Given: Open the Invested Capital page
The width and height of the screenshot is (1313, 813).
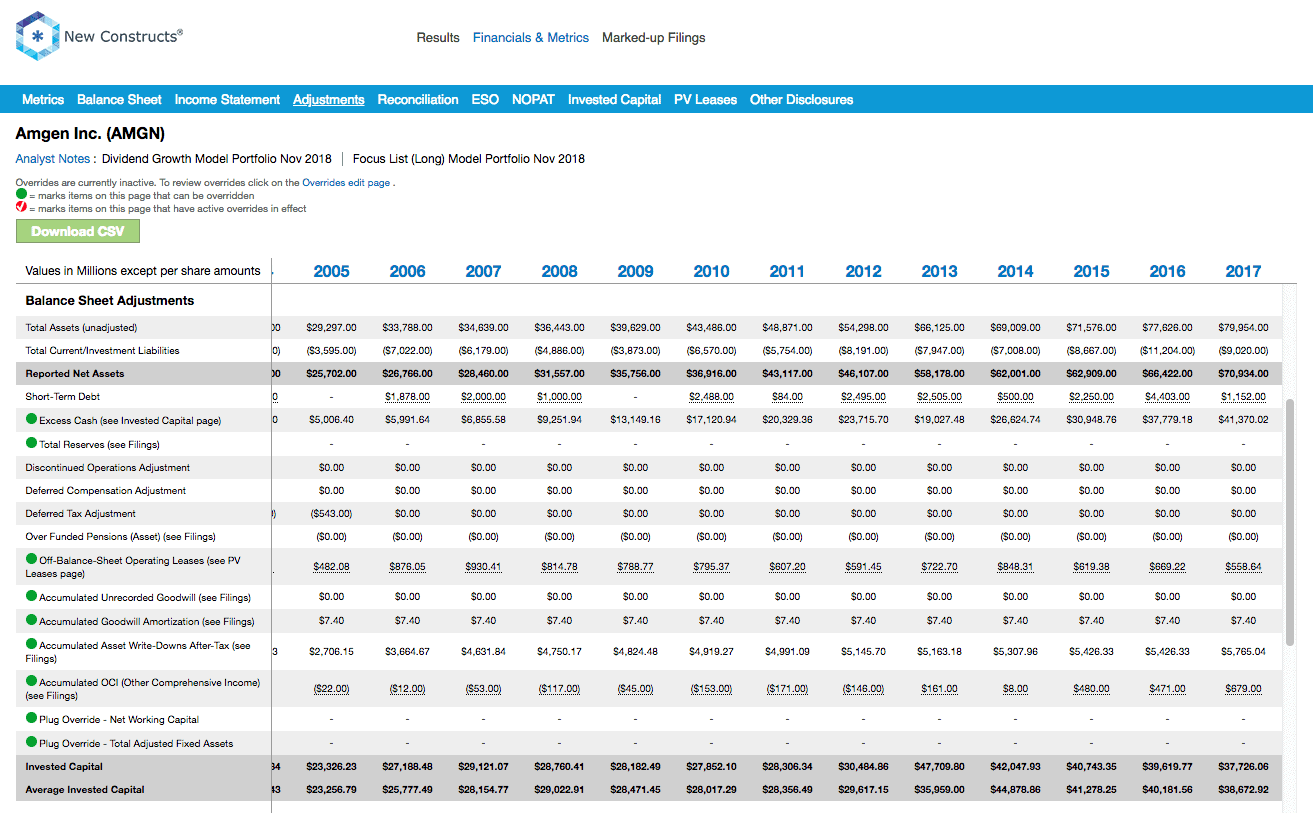Looking at the screenshot, I should tap(614, 100).
